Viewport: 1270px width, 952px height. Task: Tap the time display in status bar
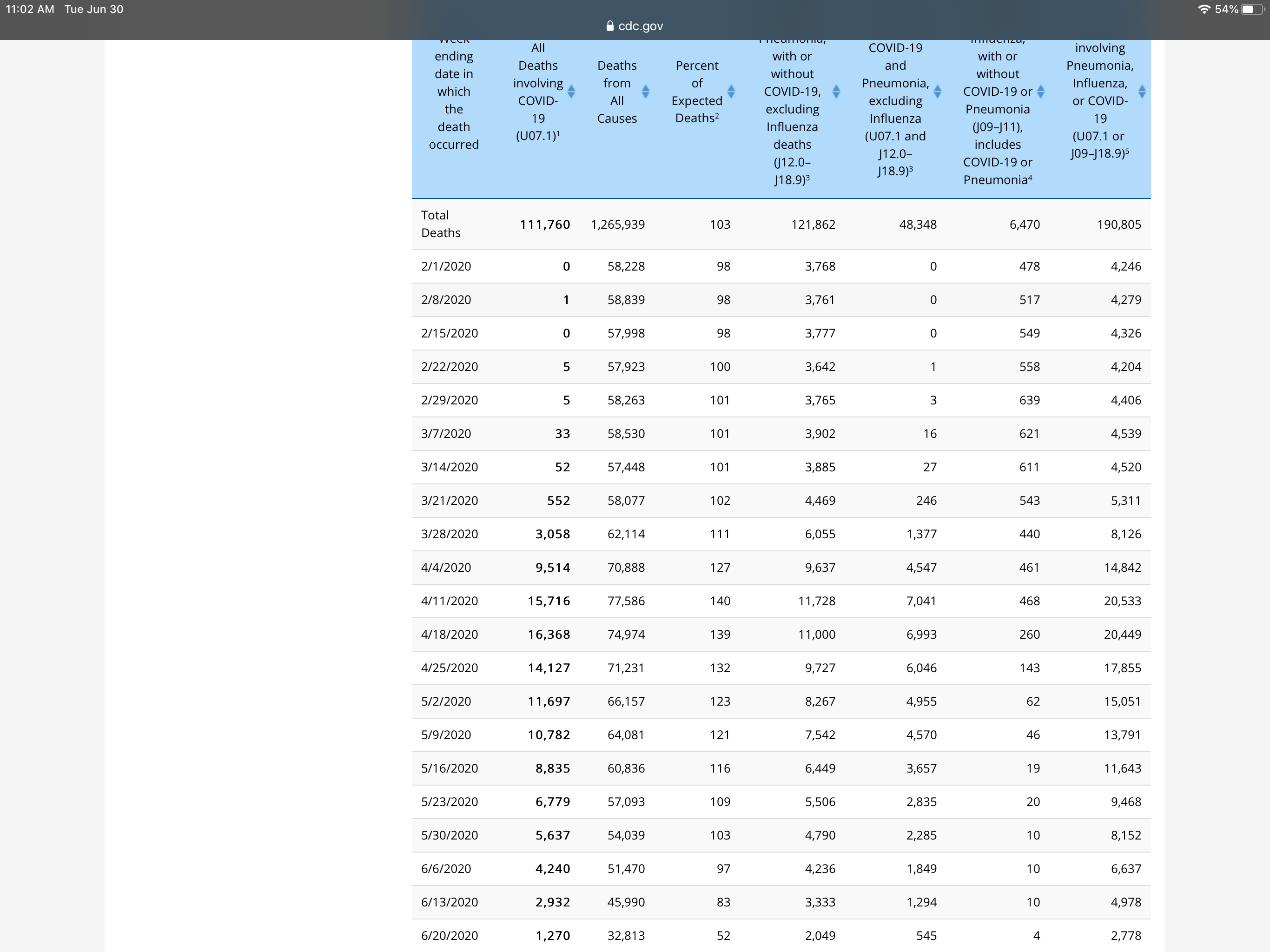click(30, 9)
